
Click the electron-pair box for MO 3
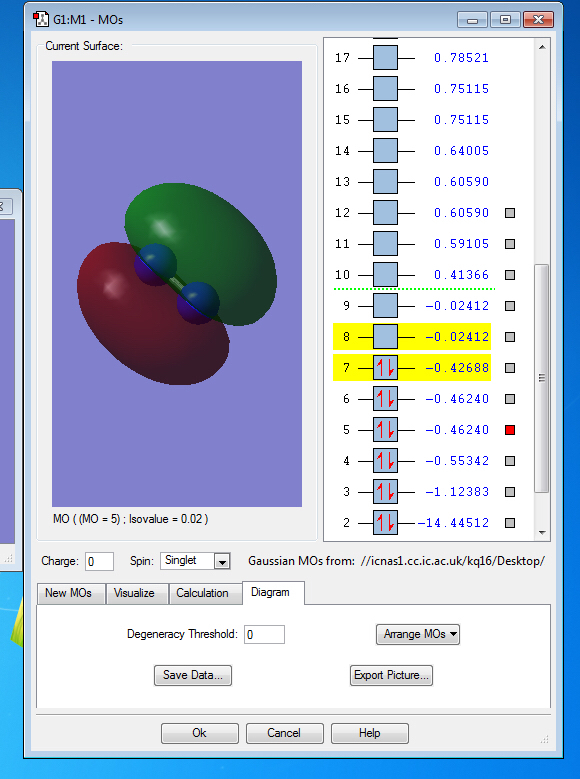(385, 492)
